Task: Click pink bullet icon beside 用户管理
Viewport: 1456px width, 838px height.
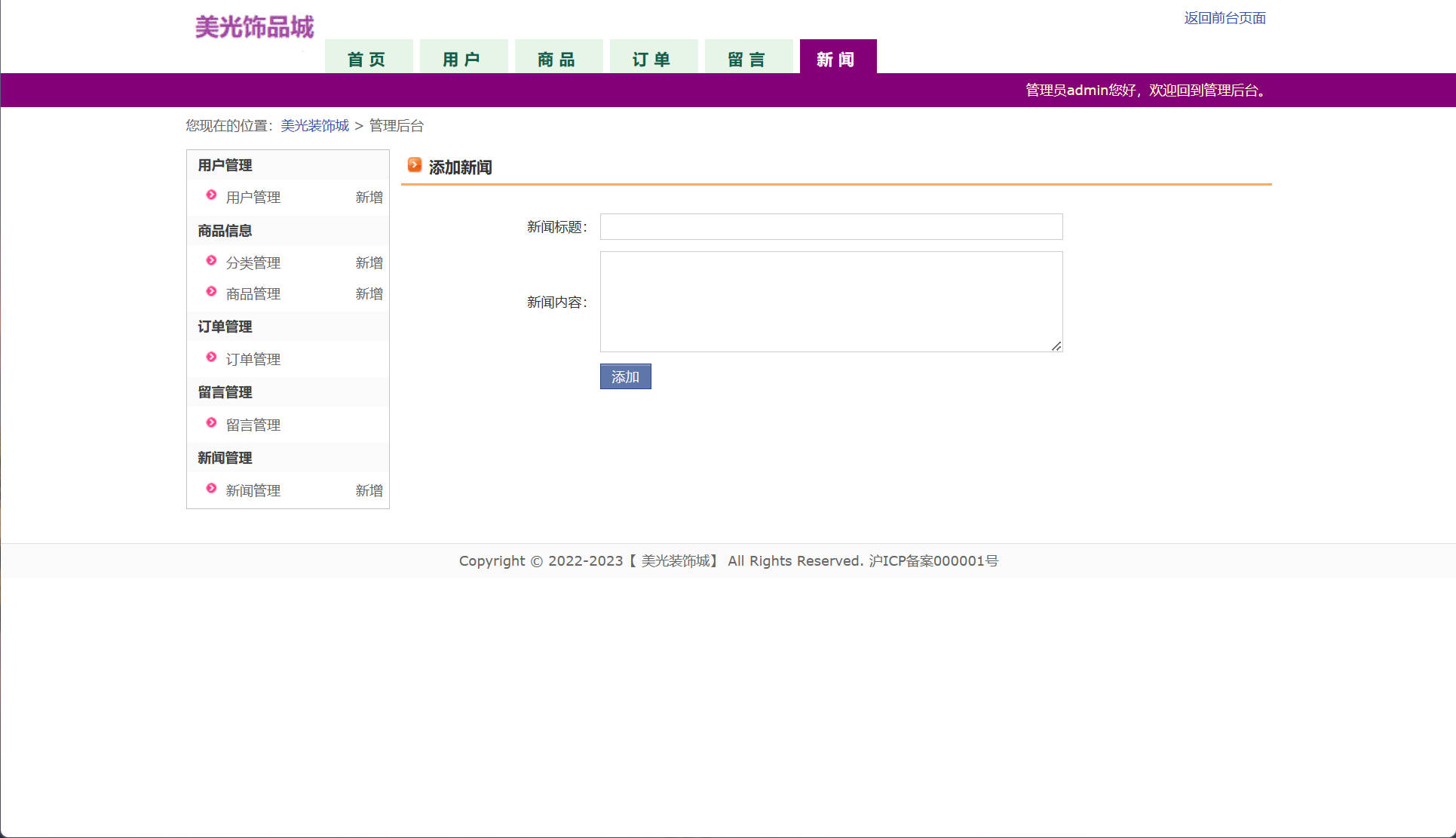Action: (211, 195)
